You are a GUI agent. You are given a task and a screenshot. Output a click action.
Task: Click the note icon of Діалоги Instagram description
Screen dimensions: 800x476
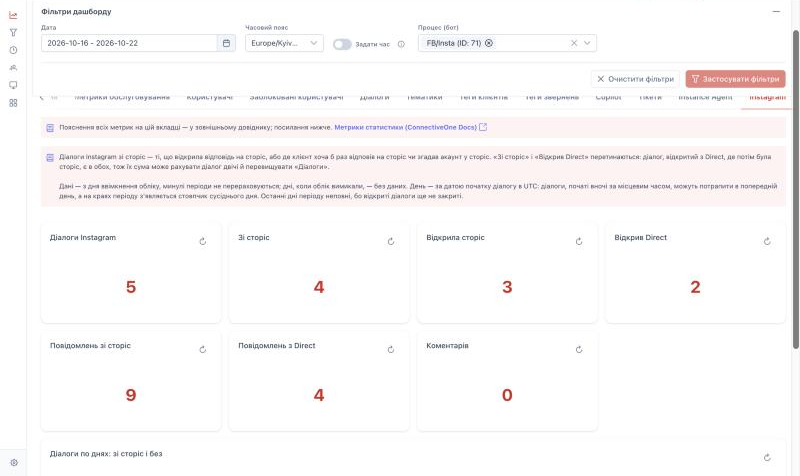point(50,158)
